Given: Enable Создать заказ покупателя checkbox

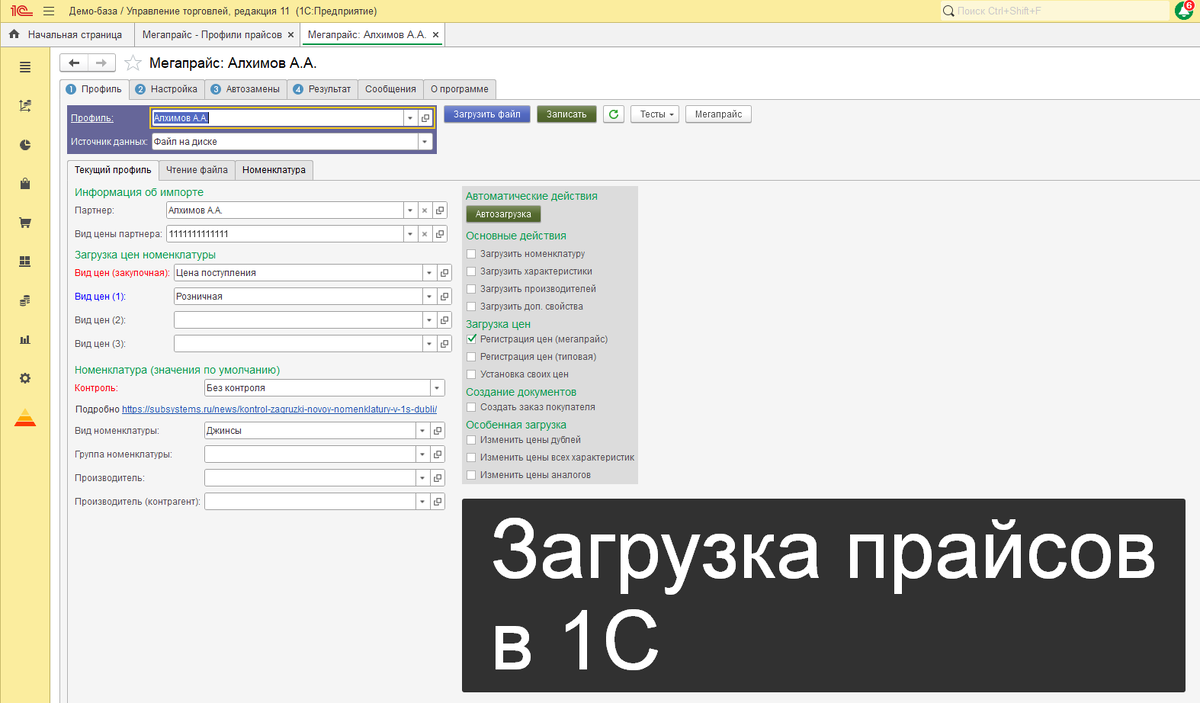Looking at the screenshot, I should tap(472, 407).
